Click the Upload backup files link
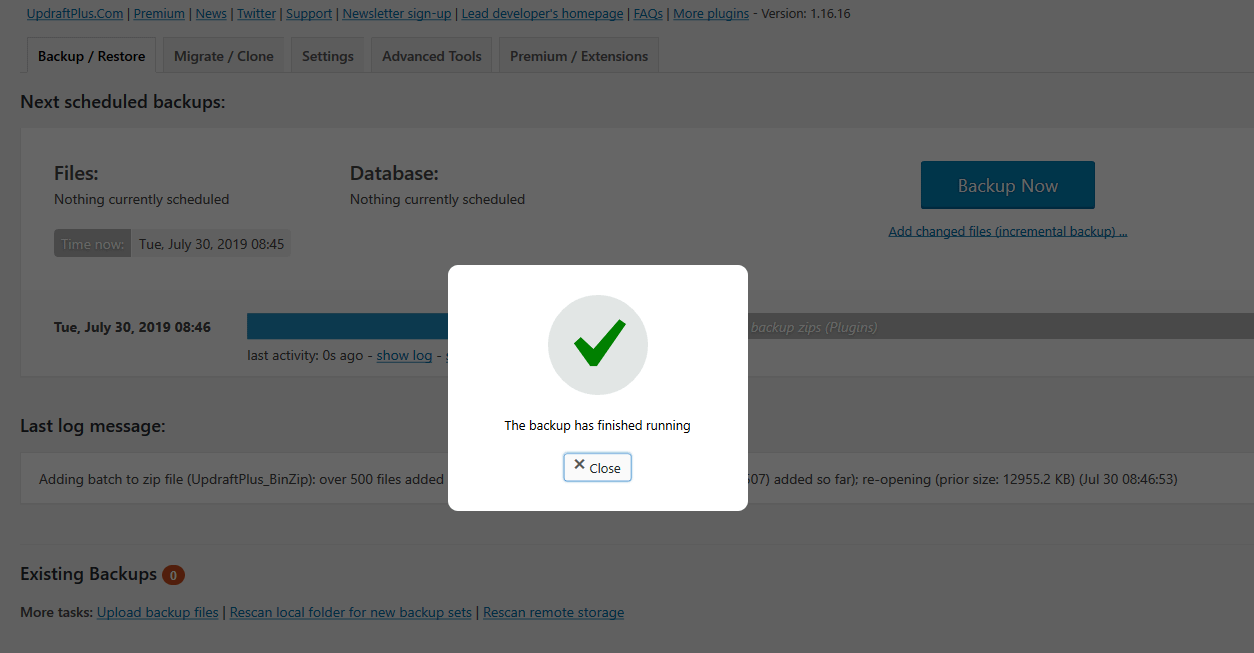The image size is (1254, 653). [158, 612]
